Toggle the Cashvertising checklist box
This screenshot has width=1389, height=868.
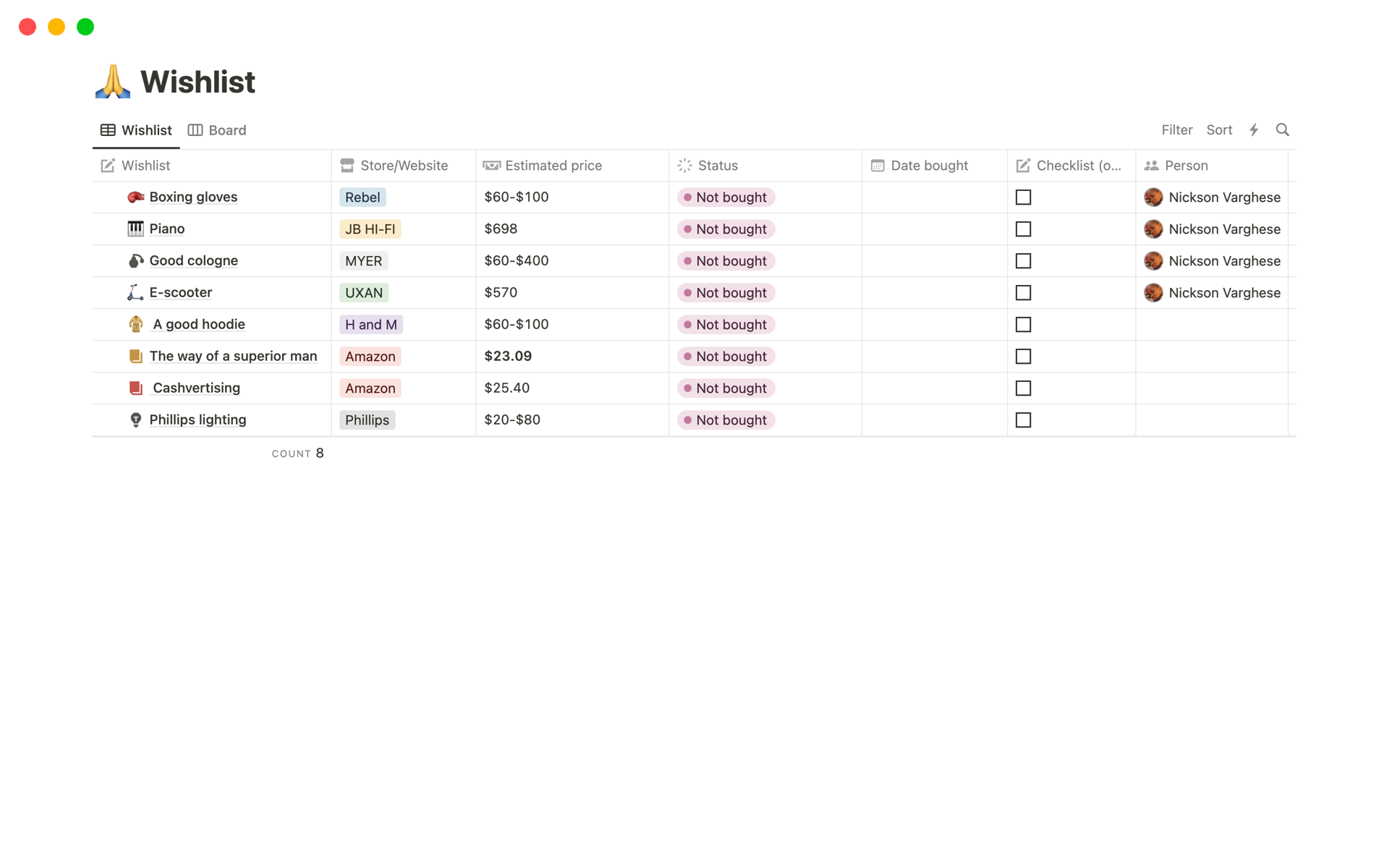coord(1023,388)
